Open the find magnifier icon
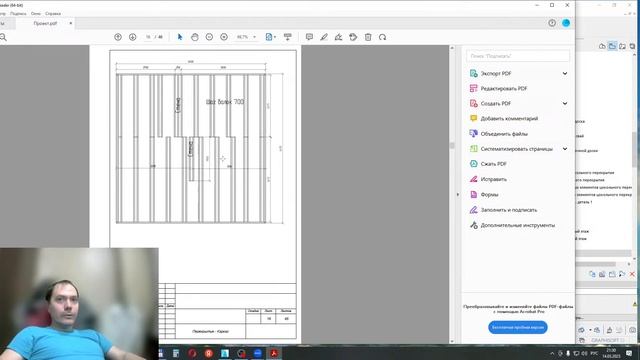 (x=3, y=38)
